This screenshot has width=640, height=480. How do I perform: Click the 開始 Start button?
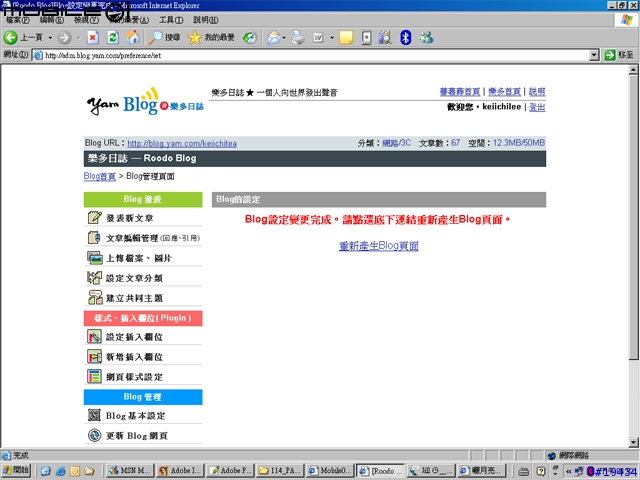[16, 470]
